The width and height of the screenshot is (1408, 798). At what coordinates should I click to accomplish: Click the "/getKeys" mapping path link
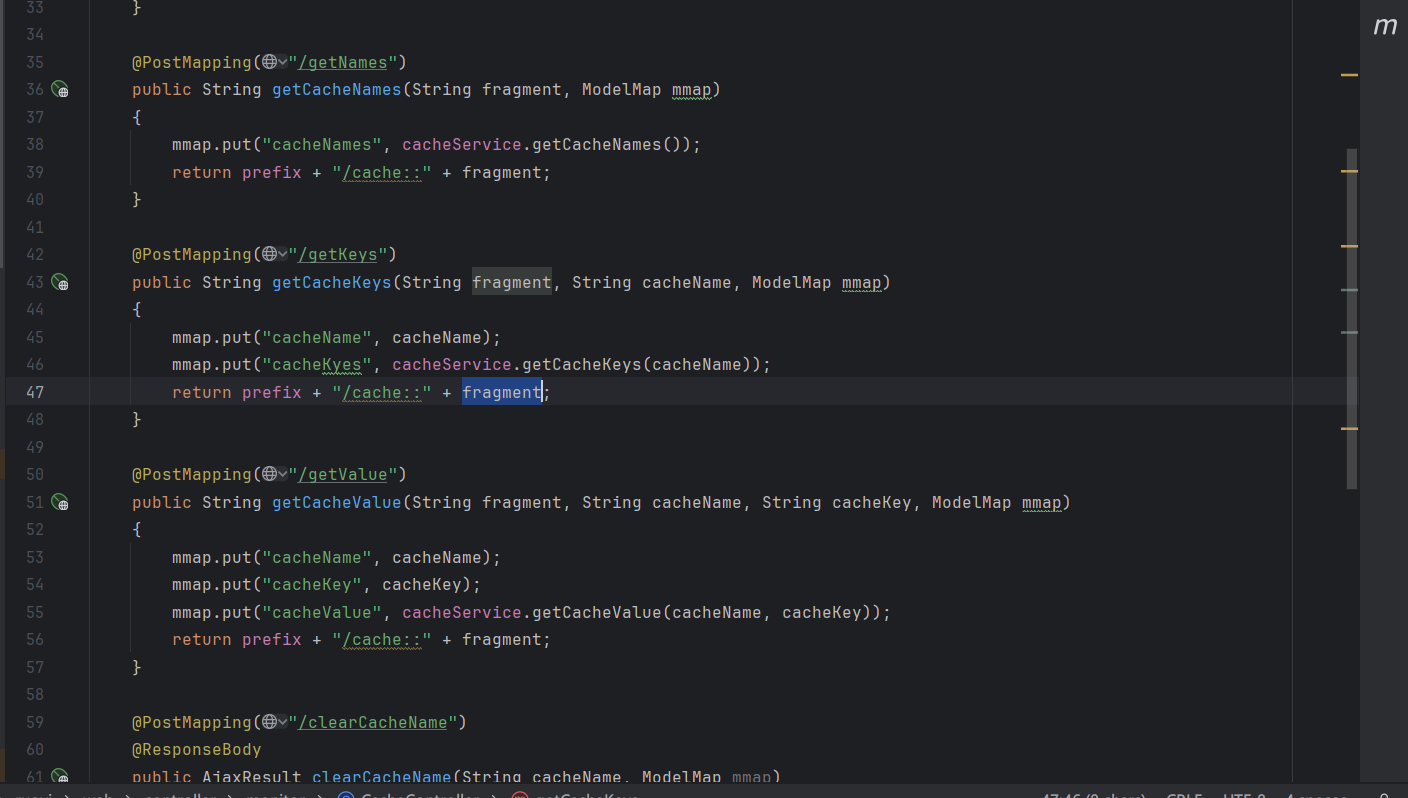(338, 254)
